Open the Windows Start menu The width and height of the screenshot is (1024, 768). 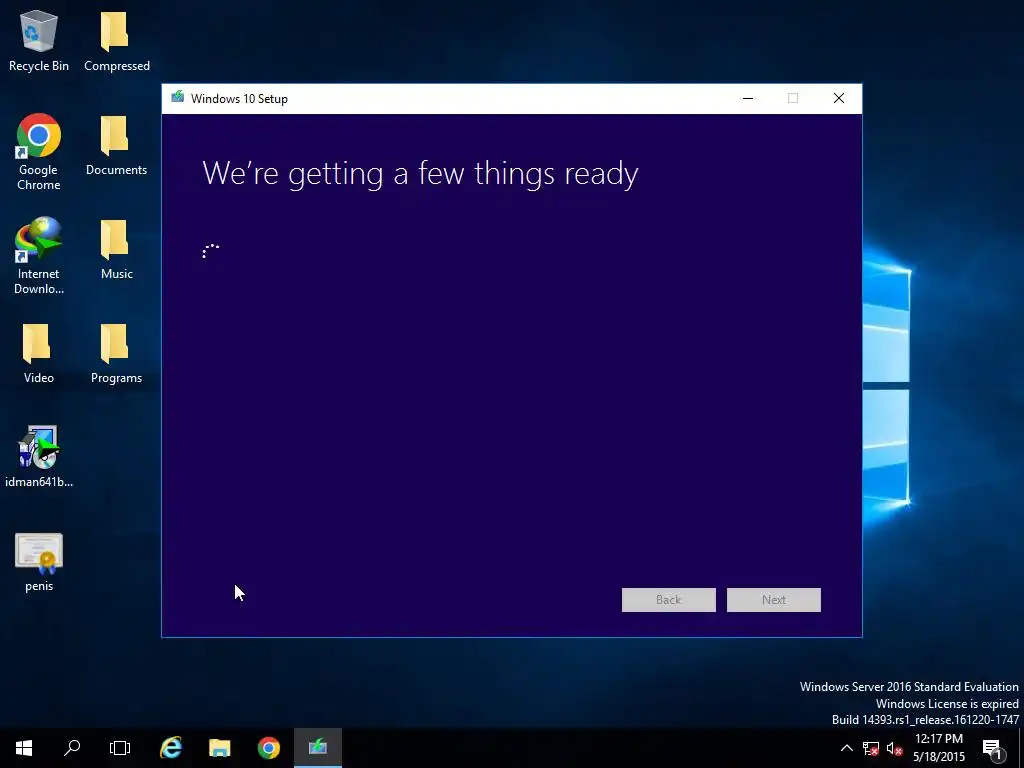24,748
